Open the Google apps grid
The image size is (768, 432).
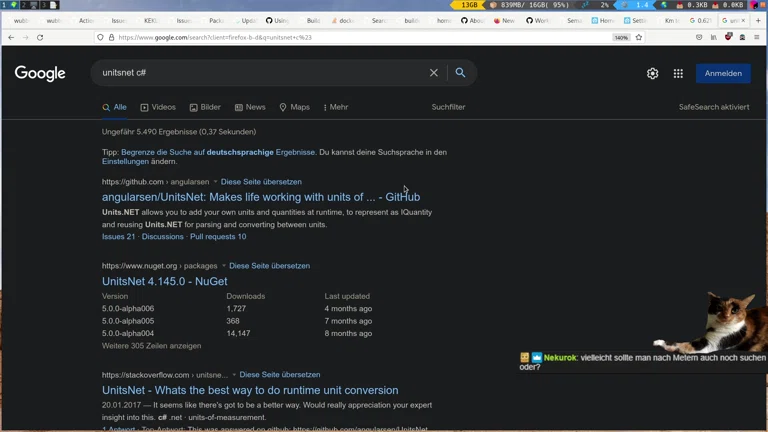pyautogui.click(x=678, y=73)
